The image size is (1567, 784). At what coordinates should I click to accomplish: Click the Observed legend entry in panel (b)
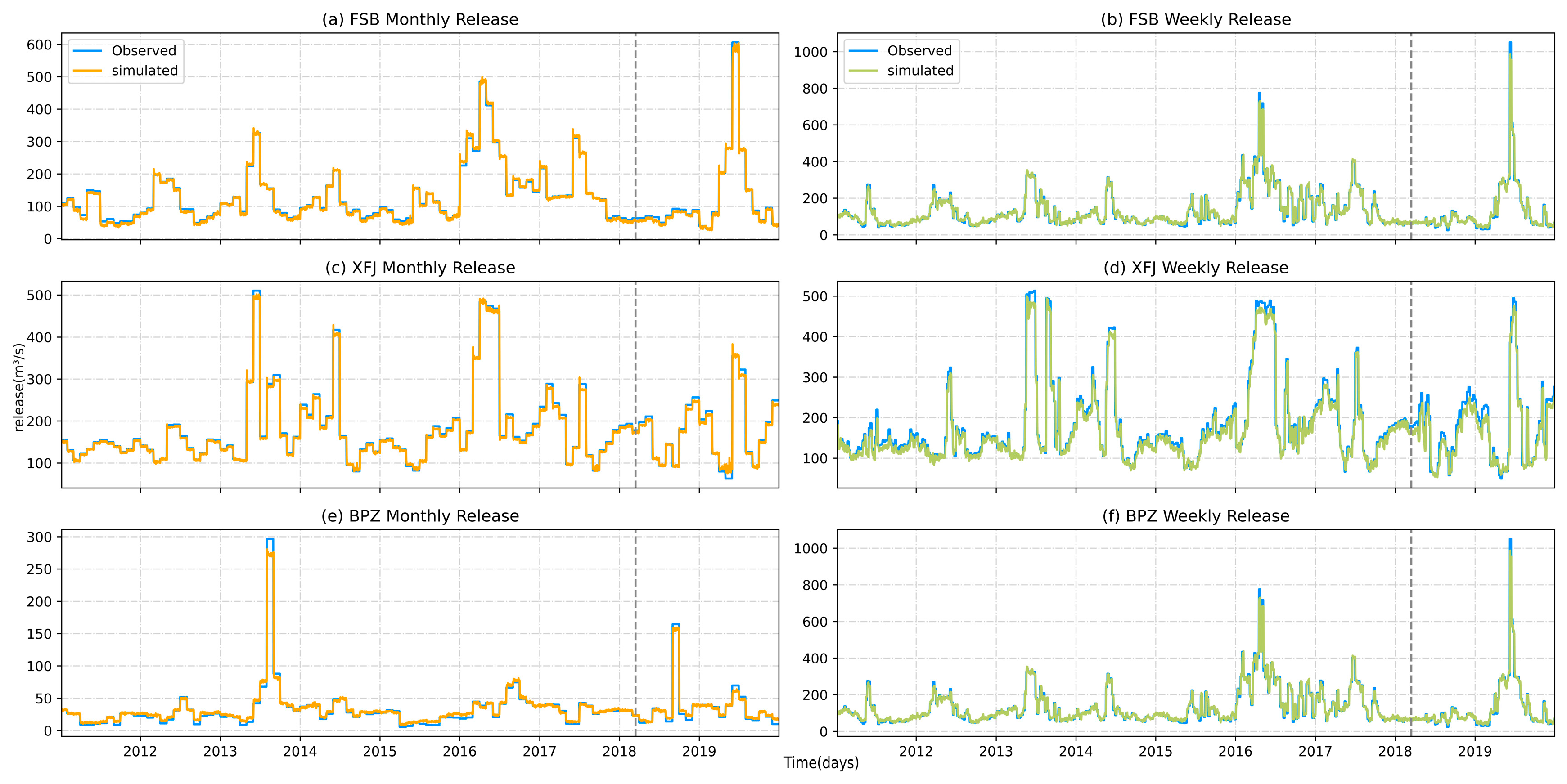919,50
